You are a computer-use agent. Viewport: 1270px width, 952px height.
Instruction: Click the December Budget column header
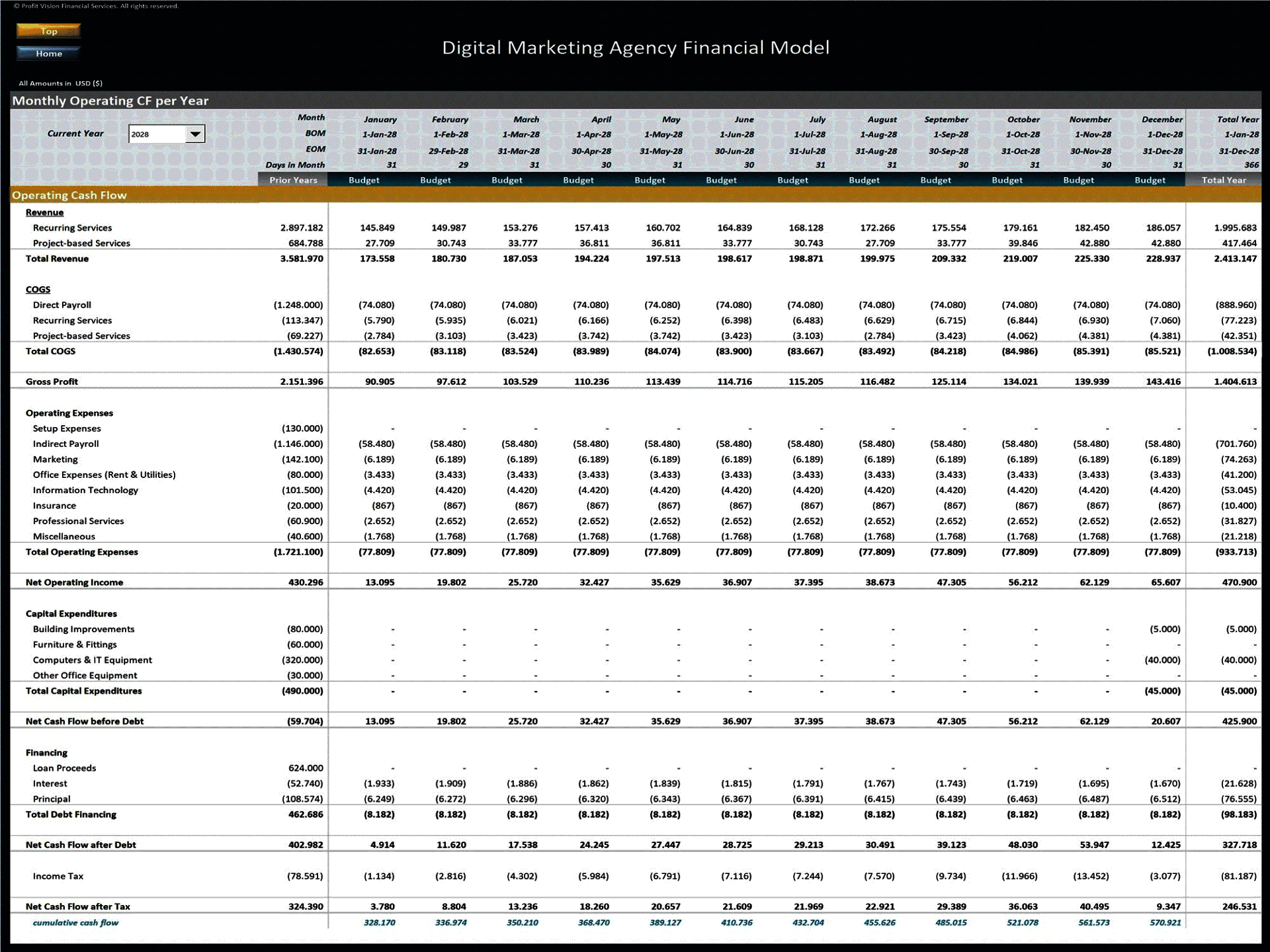pos(1150,180)
